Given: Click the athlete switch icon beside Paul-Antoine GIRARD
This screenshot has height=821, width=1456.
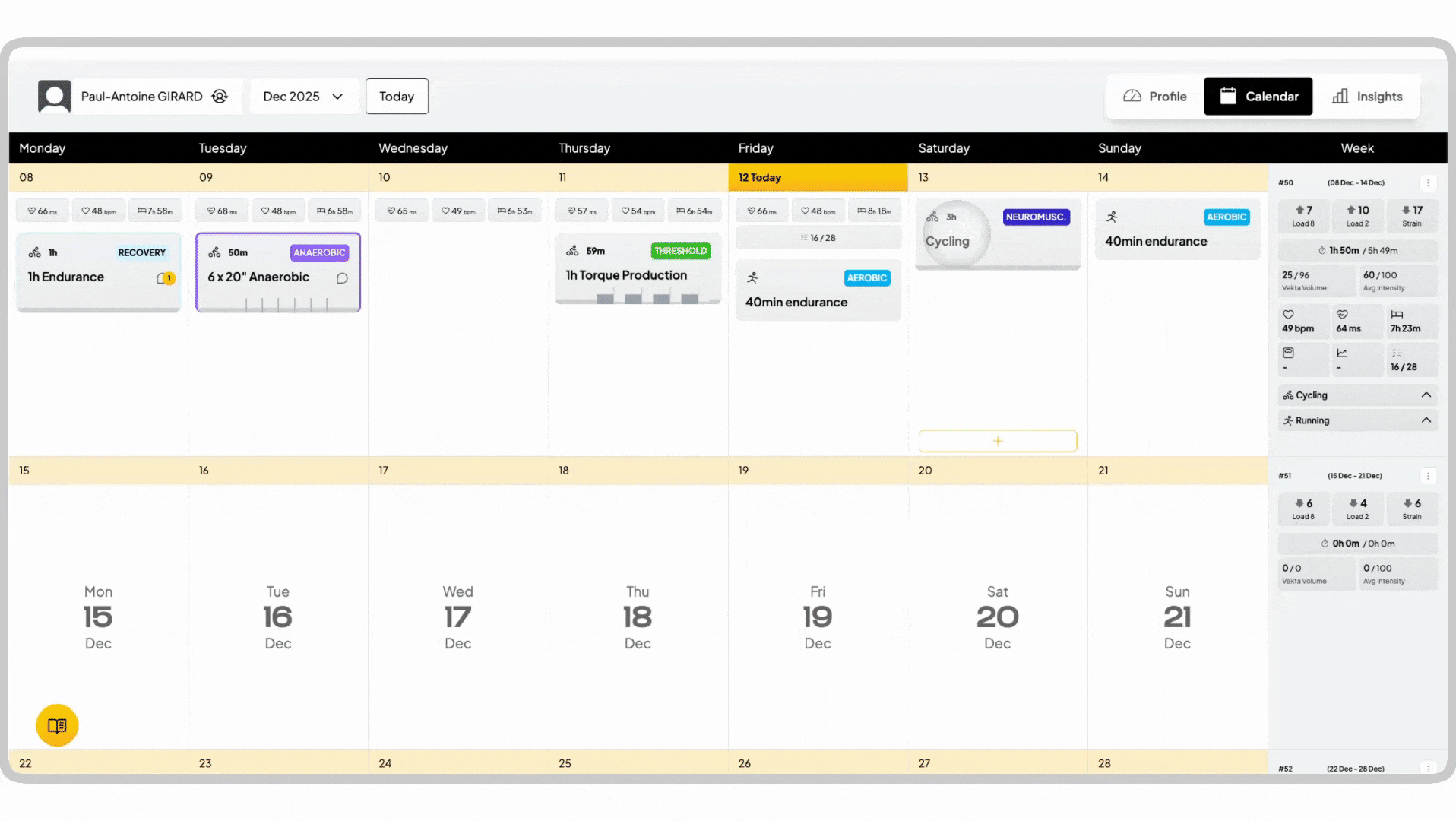Looking at the screenshot, I should click(x=220, y=97).
